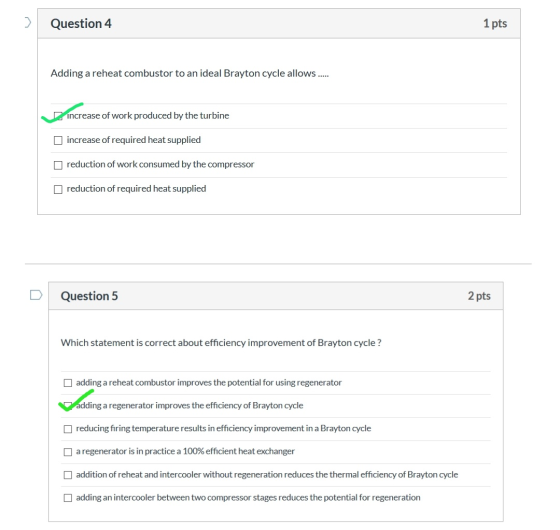Image resolution: width=560 pixels, height=530 pixels.
Task: Tick 'addition of reheat and intercooler' option
Action: click(68, 475)
